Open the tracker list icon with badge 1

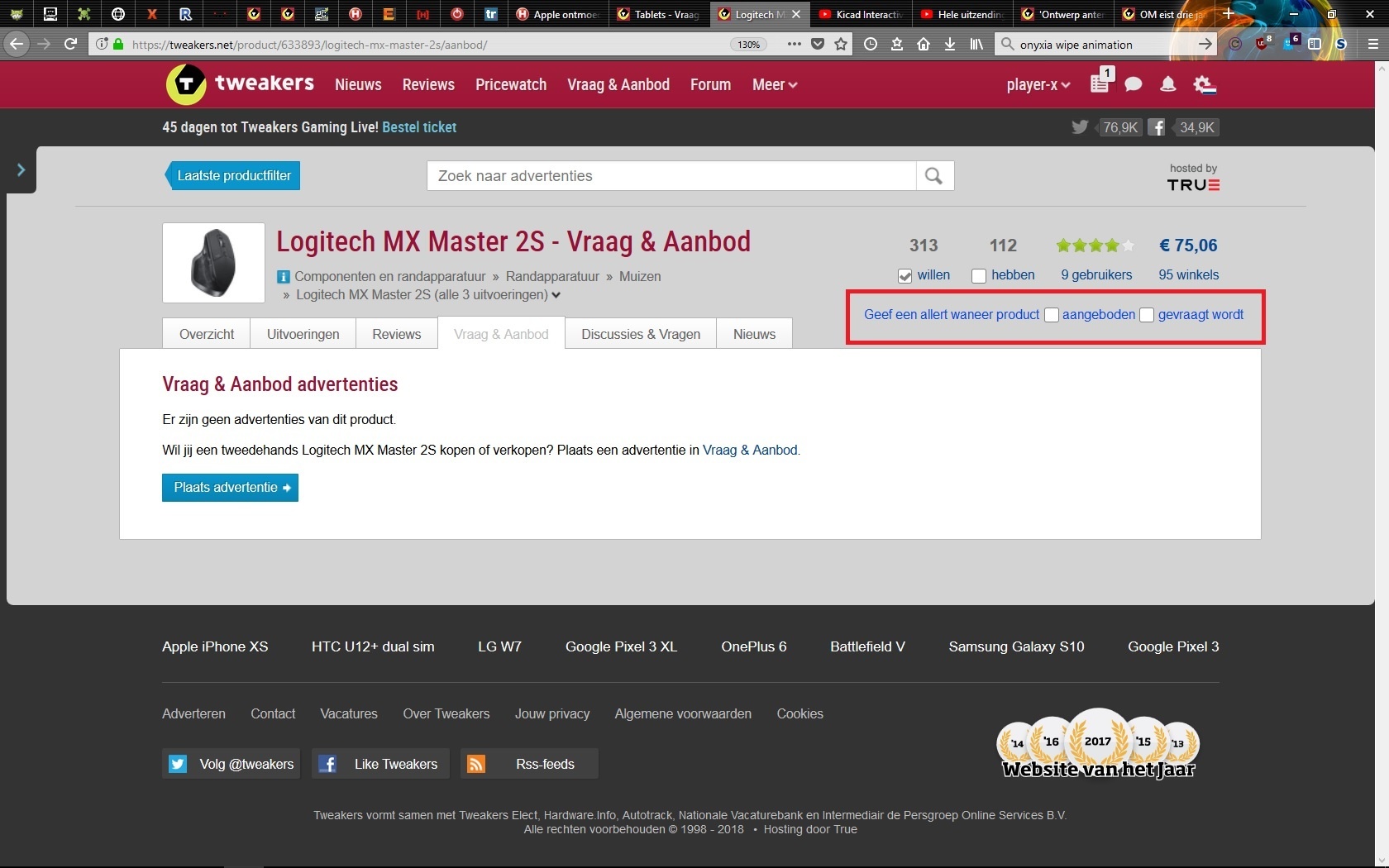click(x=1101, y=82)
